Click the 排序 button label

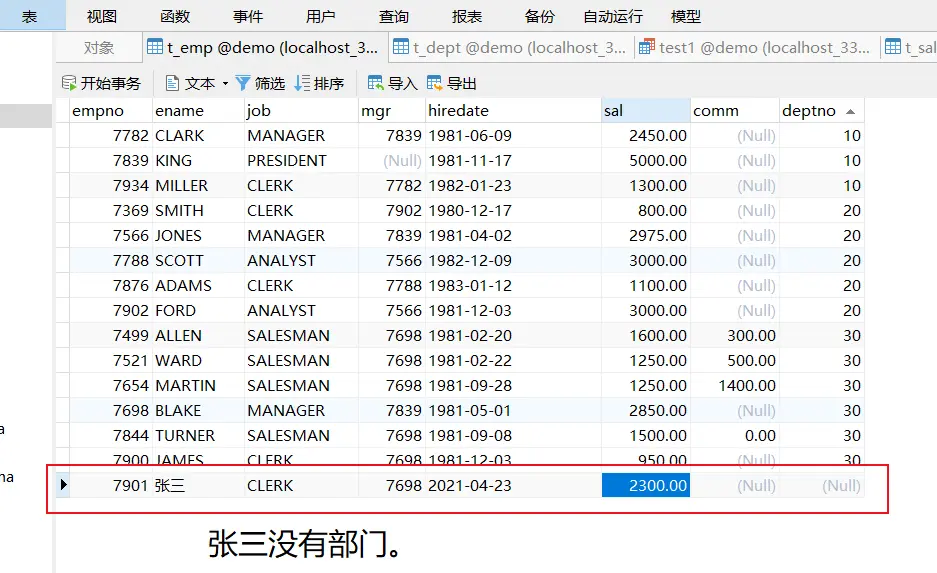(329, 84)
